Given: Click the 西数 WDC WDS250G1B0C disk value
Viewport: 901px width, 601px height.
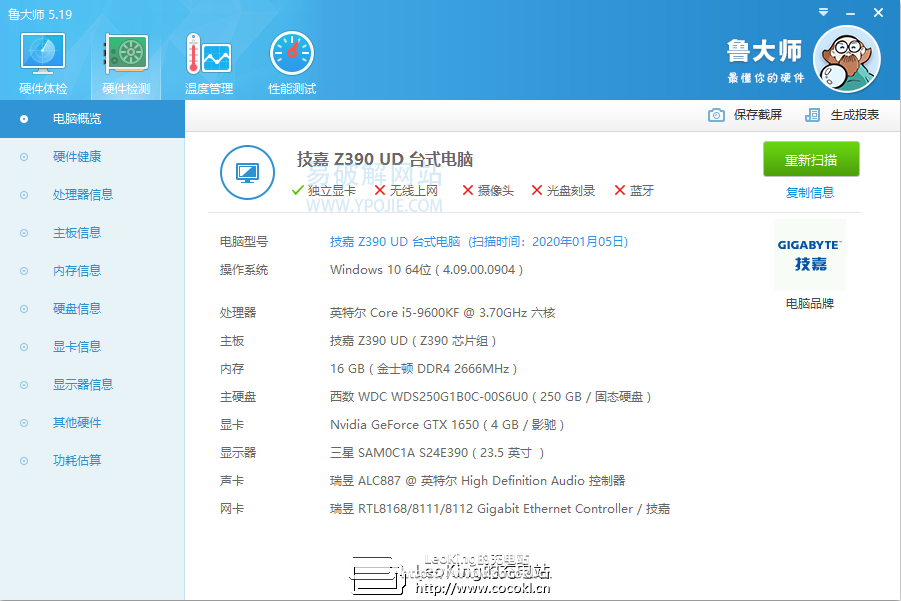Looking at the screenshot, I should 490,397.
